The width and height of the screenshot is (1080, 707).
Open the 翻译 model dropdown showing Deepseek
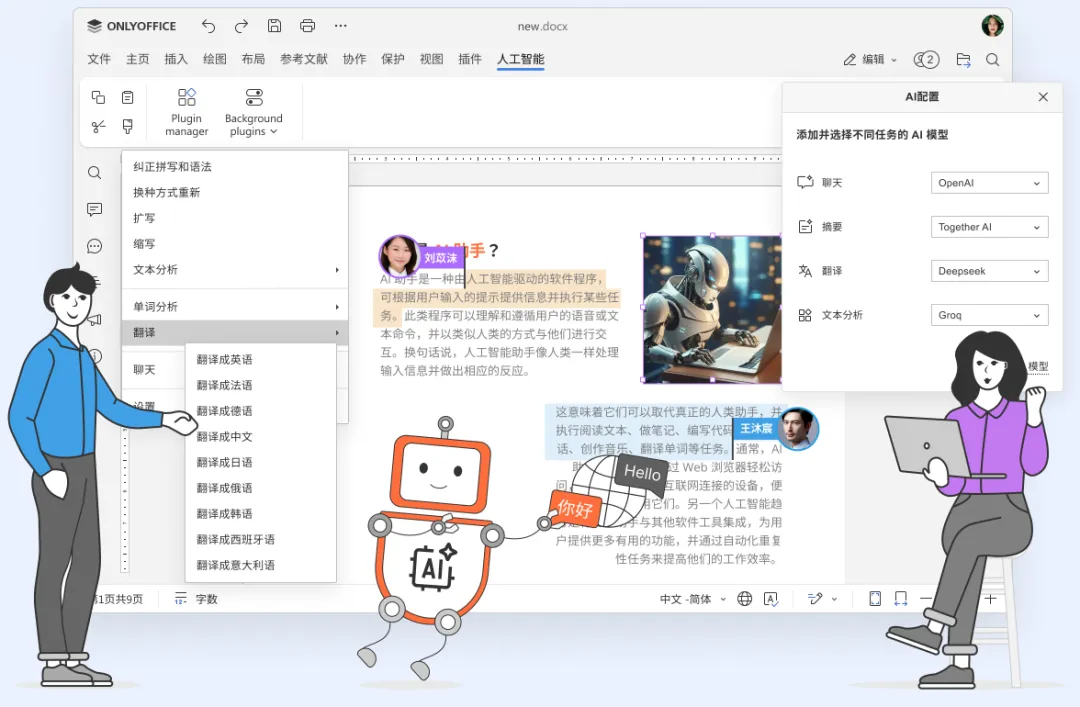[x=989, y=271]
